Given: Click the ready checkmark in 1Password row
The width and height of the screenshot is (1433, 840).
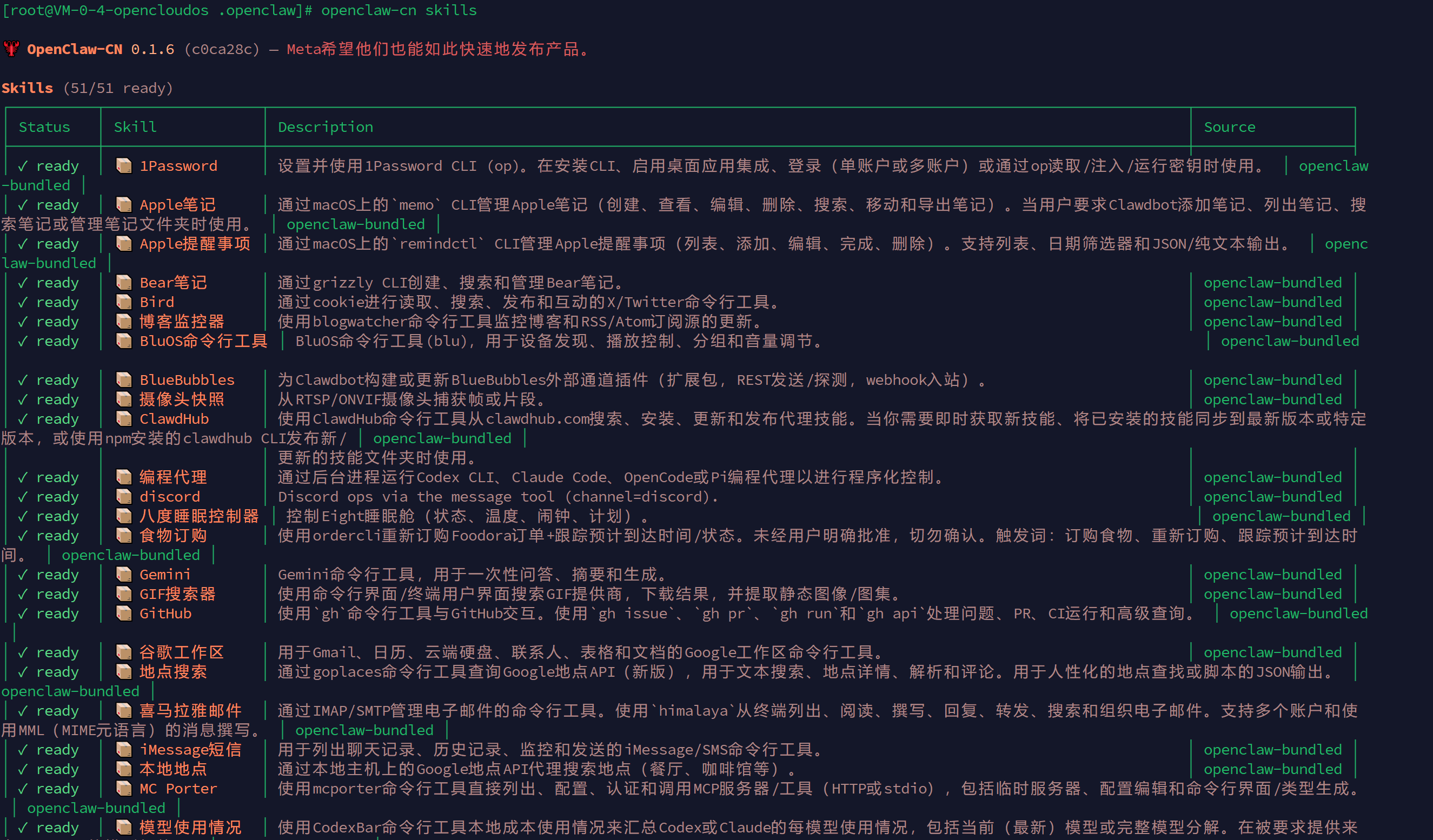Looking at the screenshot, I should point(23,166).
